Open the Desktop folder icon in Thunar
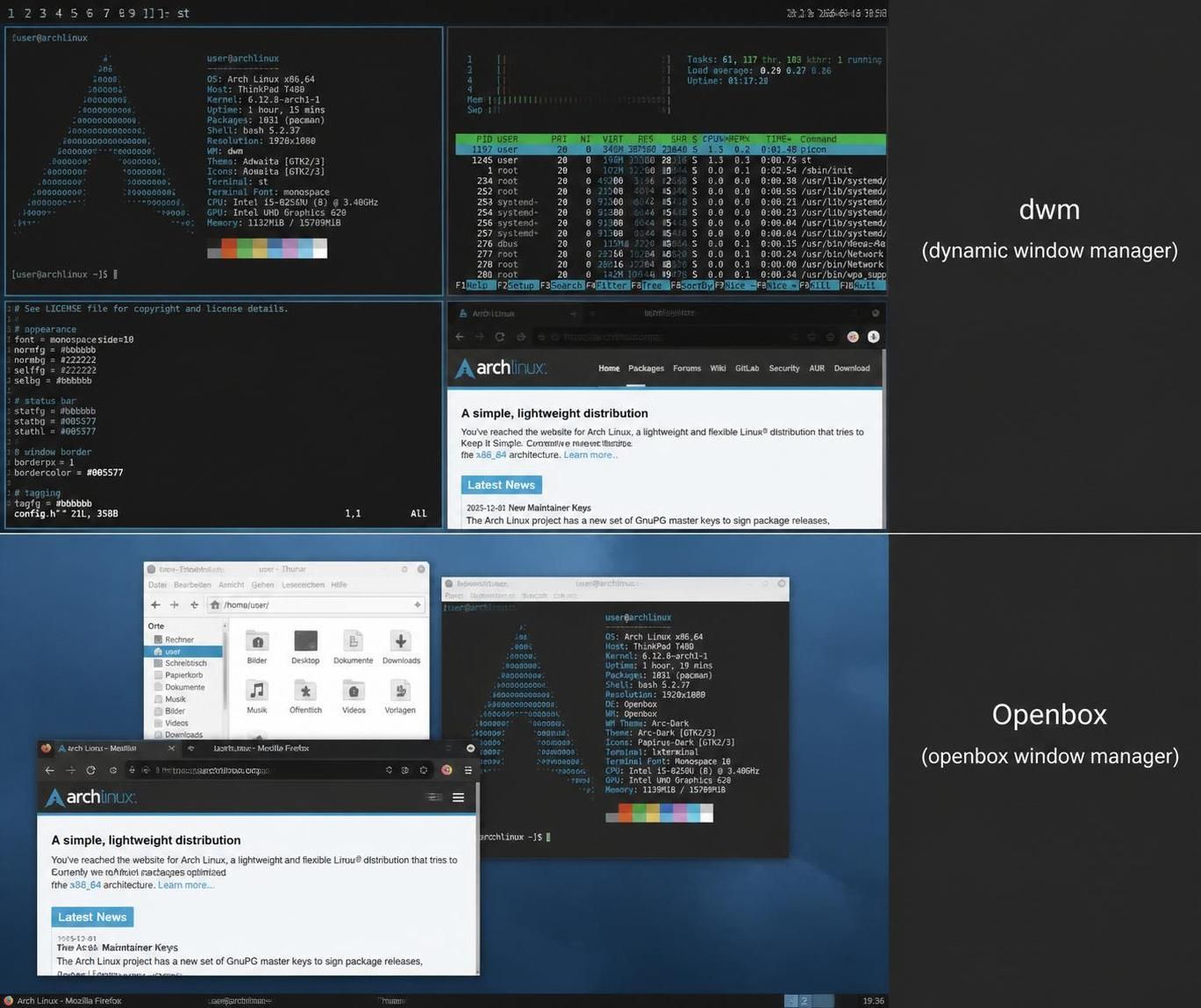Viewport: 1201px width, 1008px height. click(x=305, y=642)
